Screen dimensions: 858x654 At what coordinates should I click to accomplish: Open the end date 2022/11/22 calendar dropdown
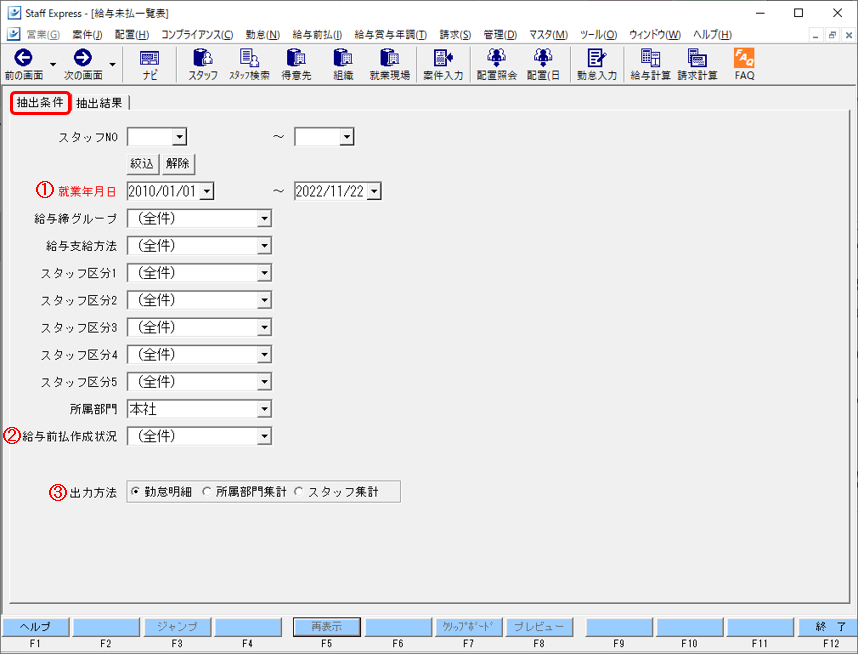(374, 191)
